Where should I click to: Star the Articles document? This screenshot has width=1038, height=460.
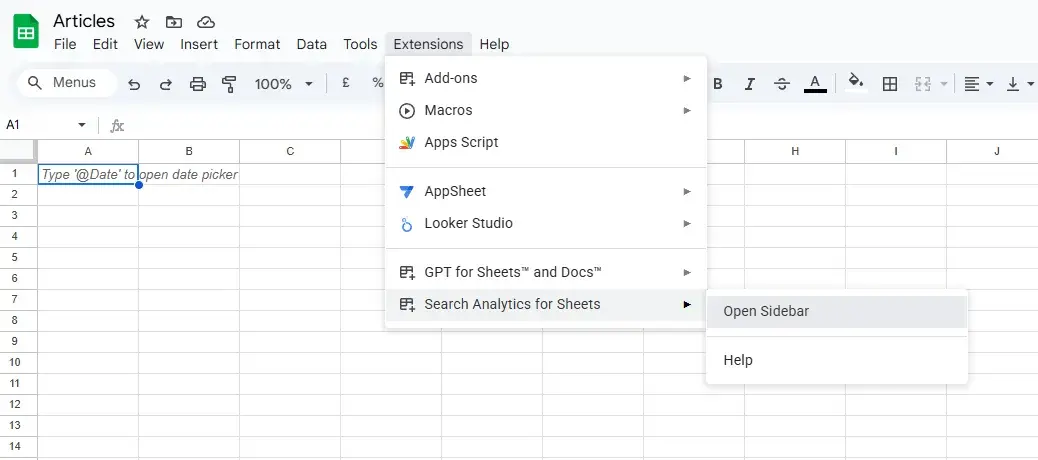pyautogui.click(x=142, y=22)
